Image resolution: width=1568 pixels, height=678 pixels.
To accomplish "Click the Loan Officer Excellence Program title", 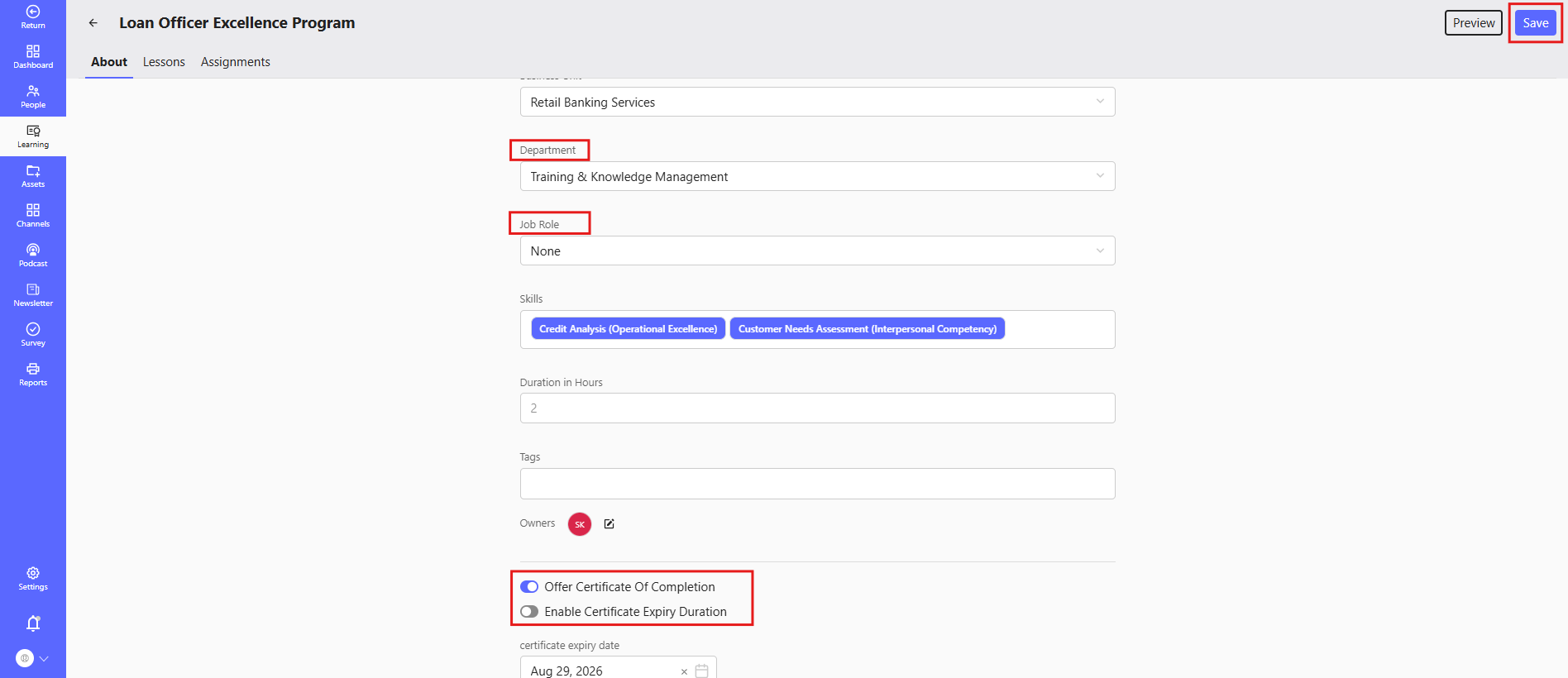I will 237,23.
